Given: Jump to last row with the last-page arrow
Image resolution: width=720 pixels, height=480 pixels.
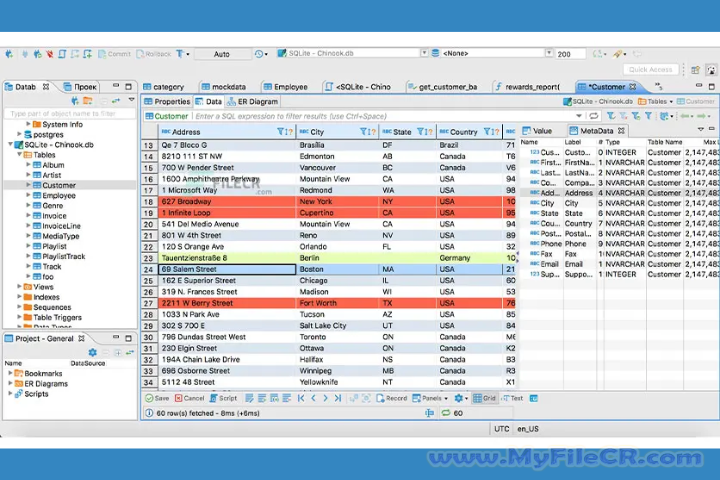Looking at the screenshot, I should click(338, 398).
